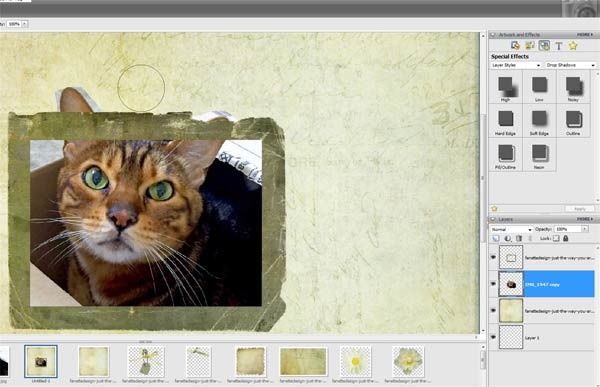600x387 pixels.
Task: Show Favorites with the star icon
Action: click(573, 46)
